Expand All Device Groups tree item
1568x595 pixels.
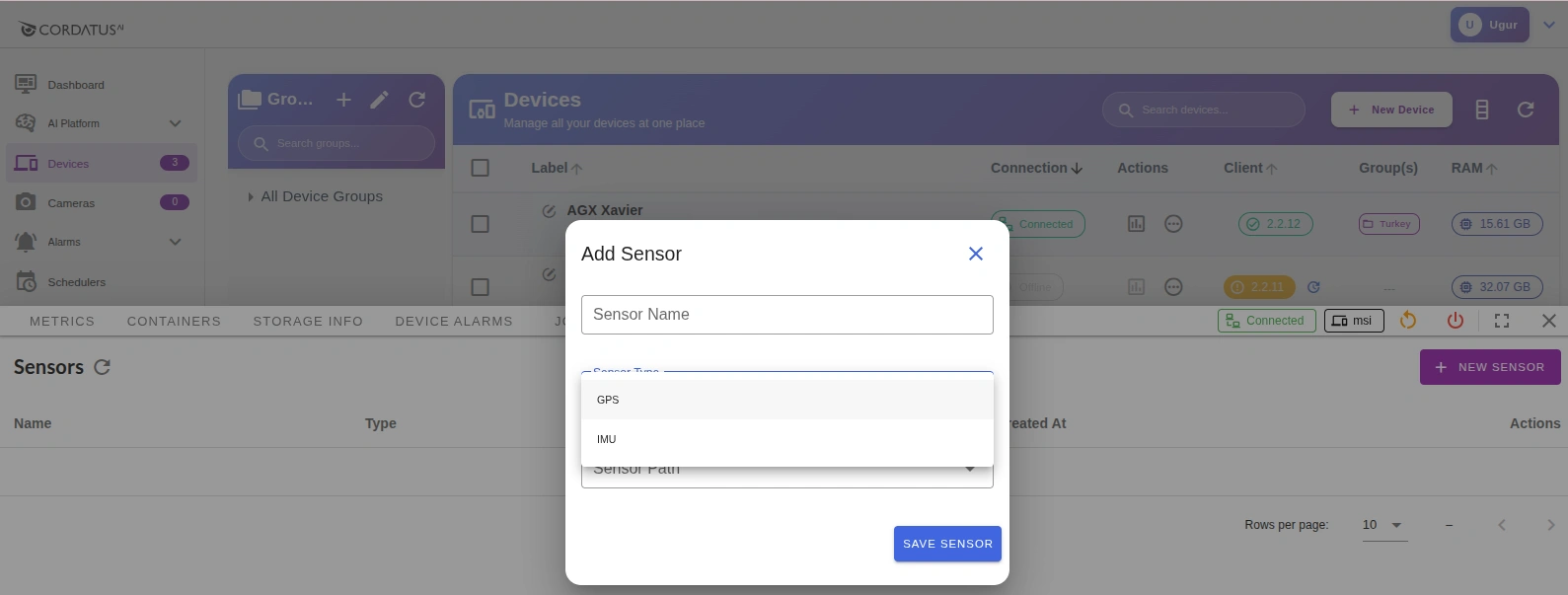[x=251, y=196]
